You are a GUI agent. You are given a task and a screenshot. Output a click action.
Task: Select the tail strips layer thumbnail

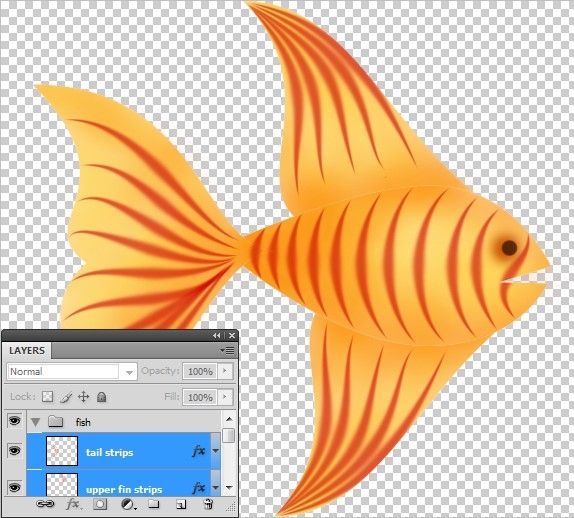[62, 451]
